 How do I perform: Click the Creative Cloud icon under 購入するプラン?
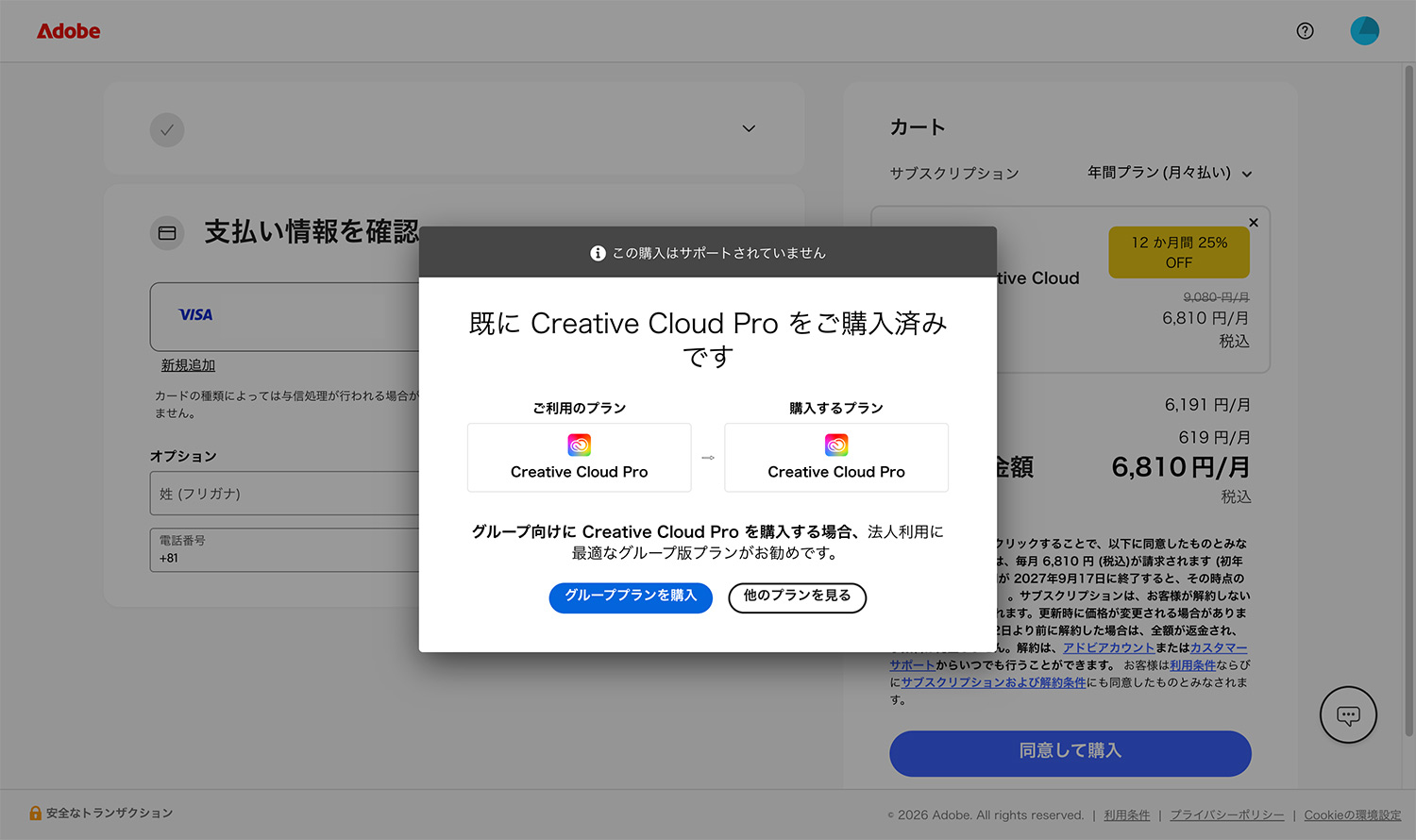(x=836, y=445)
